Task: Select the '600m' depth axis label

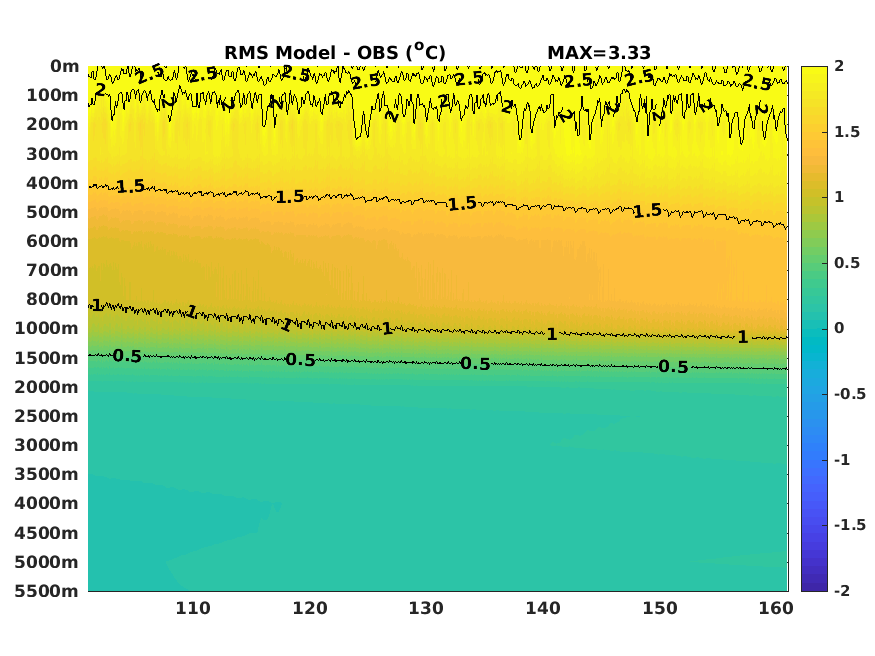Action: click(52, 241)
